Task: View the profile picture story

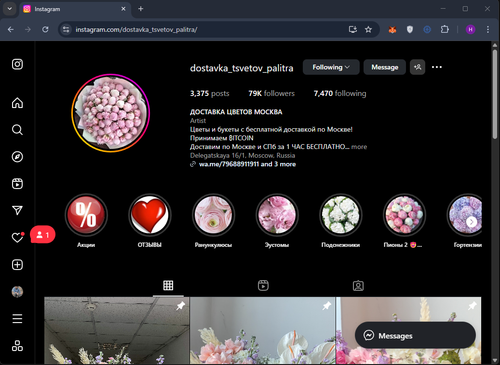Action: point(111,113)
